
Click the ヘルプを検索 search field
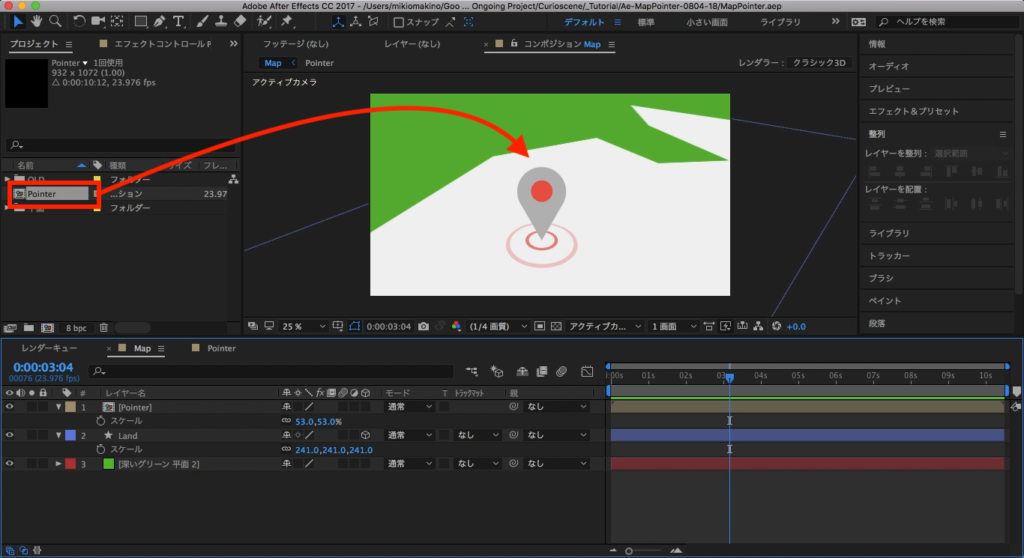[x=946, y=22]
